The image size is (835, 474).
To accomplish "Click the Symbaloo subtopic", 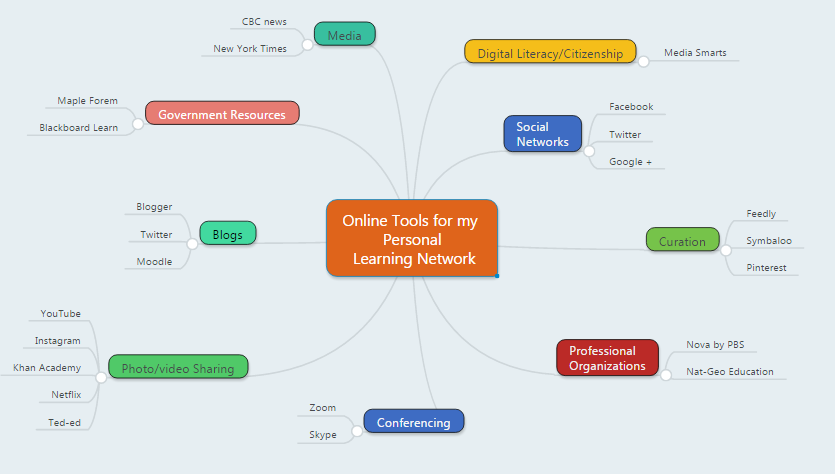I will pyautogui.click(x=769, y=241).
